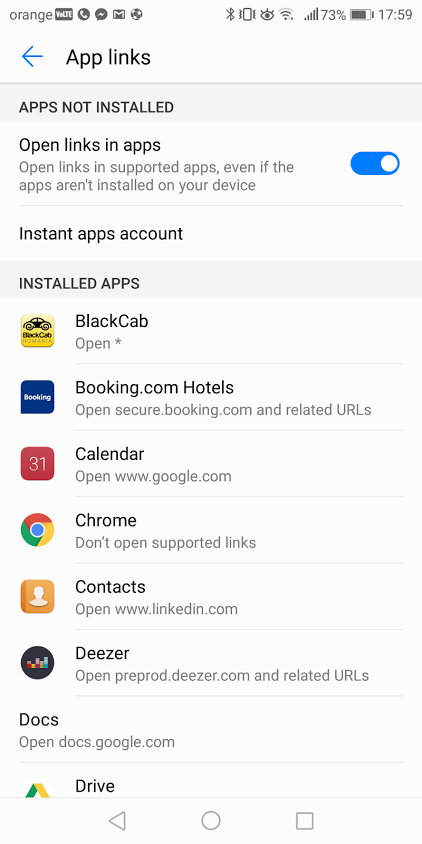Screen dimensions: 422x844
Task: Open the Docs link settings
Action: pyautogui.click(x=211, y=729)
